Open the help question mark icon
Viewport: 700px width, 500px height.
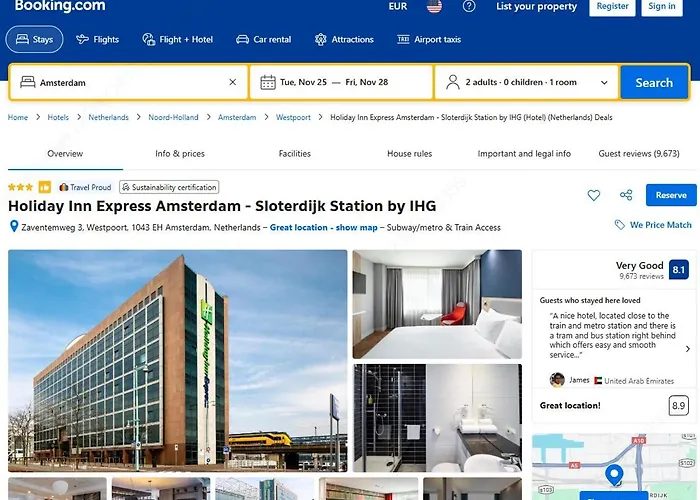[469, 6]
